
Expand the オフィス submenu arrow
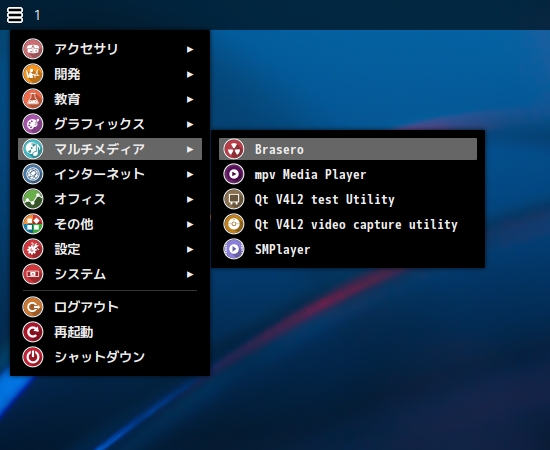point(190,199)
